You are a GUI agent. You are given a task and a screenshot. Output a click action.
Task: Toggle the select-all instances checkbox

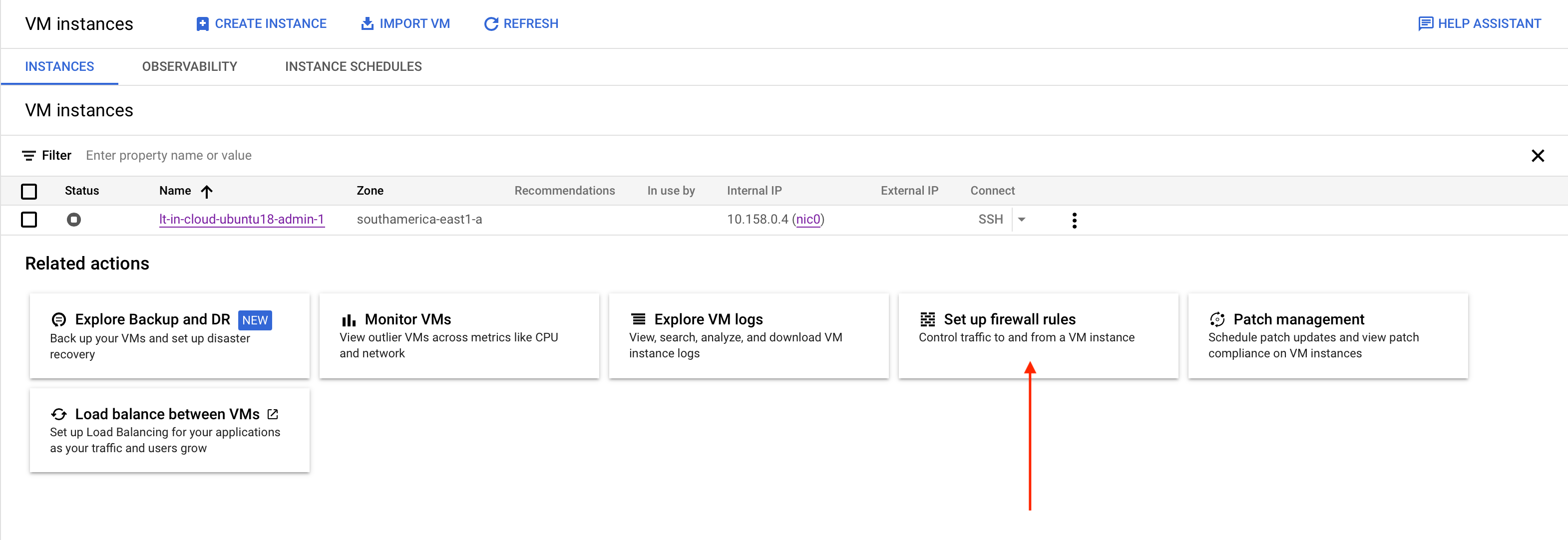click(29, 192)
